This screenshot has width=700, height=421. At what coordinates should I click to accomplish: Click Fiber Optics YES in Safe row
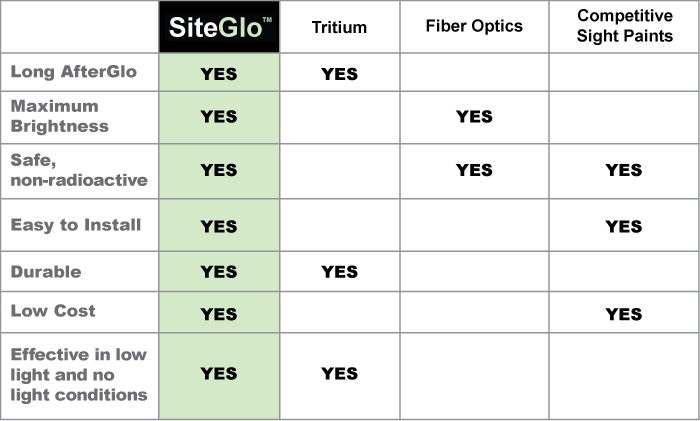[x=474, y=170]
